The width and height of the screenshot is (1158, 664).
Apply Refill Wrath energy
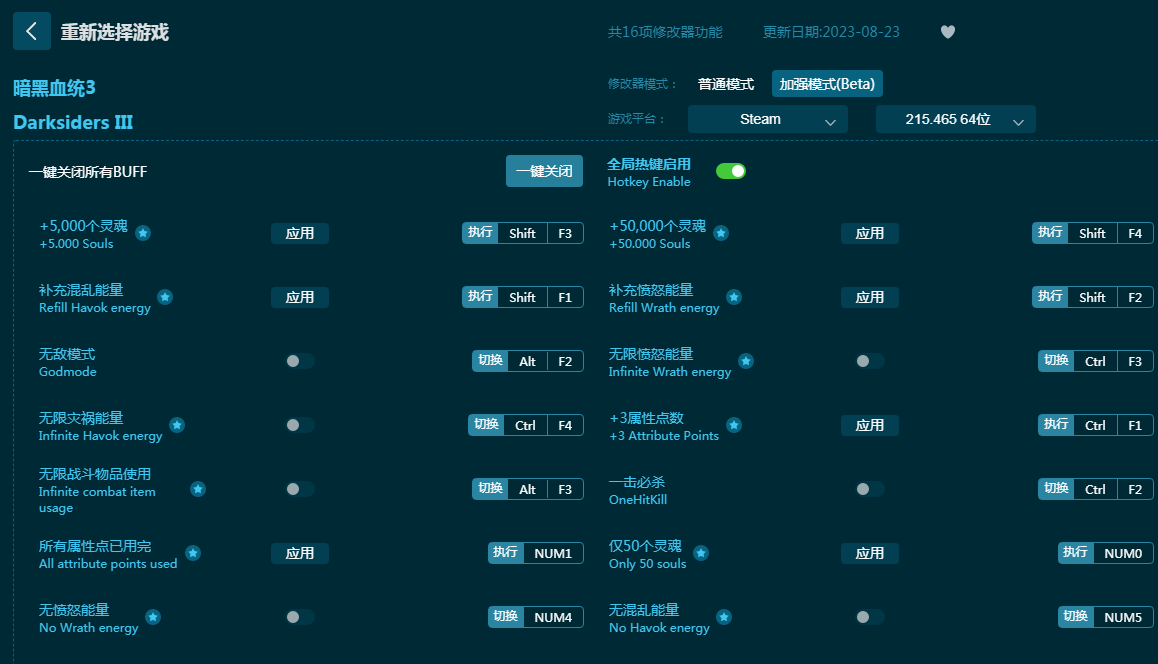coord(869,297)
